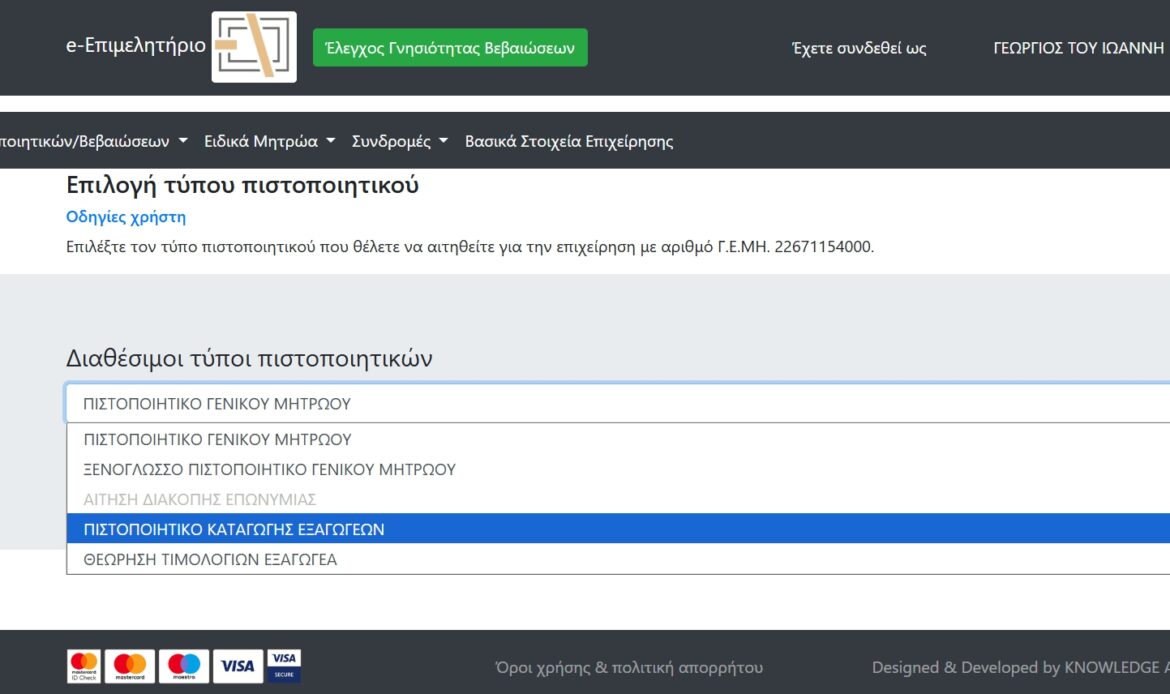
Task: Choose ΠΙΣΤΟΠΟΙΗΤΙΚΟ ΚΑΤΑΓΩΓΗΣ ΕΞΑΓΩΓΕΩΝ from the list
Action: click(234, 529)
